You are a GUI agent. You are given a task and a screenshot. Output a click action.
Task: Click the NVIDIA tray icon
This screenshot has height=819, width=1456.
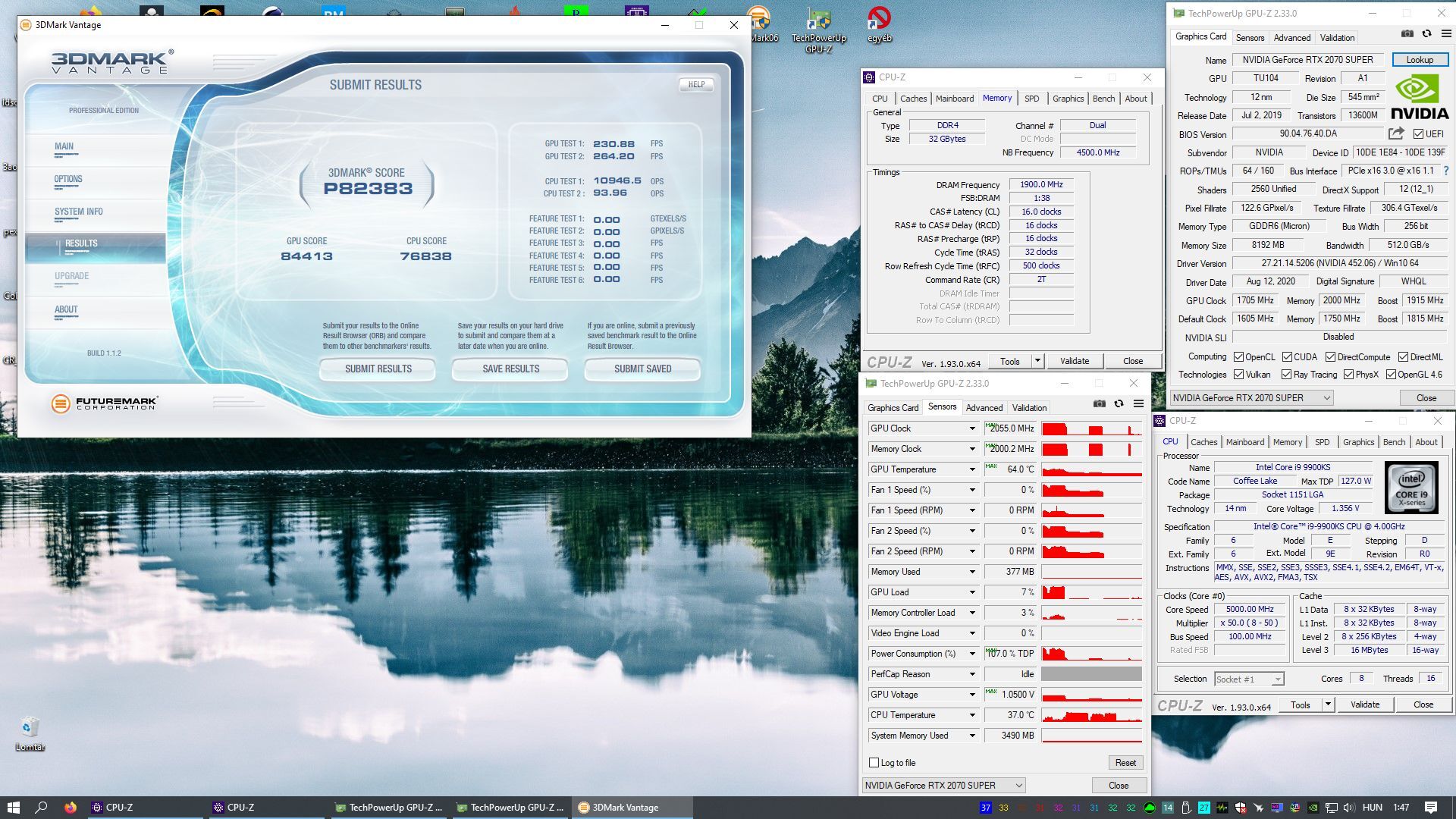click(x=1313, y=808)
